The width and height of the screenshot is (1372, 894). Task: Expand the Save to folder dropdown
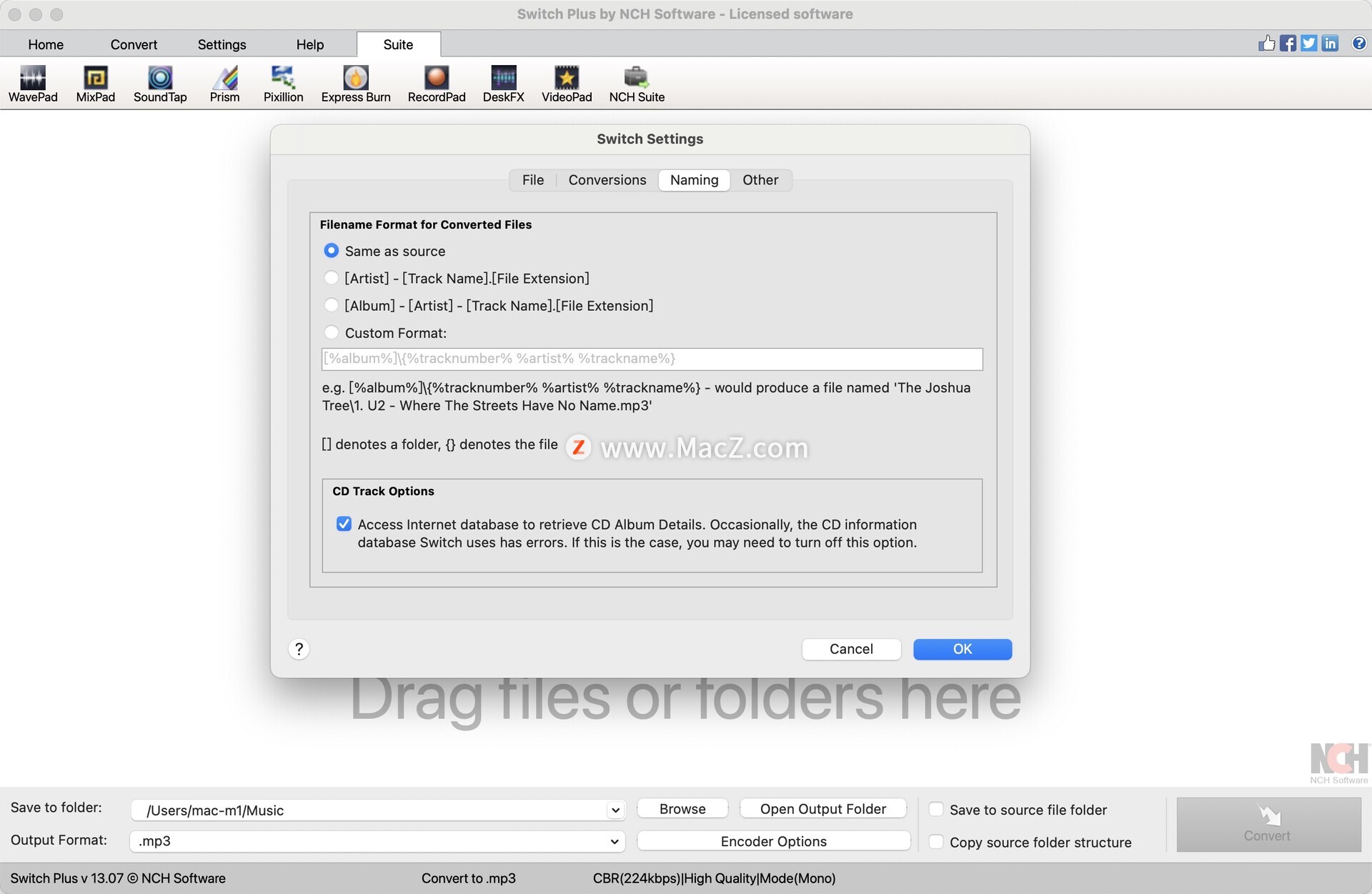pyautogui.click(x=615, y=810)
